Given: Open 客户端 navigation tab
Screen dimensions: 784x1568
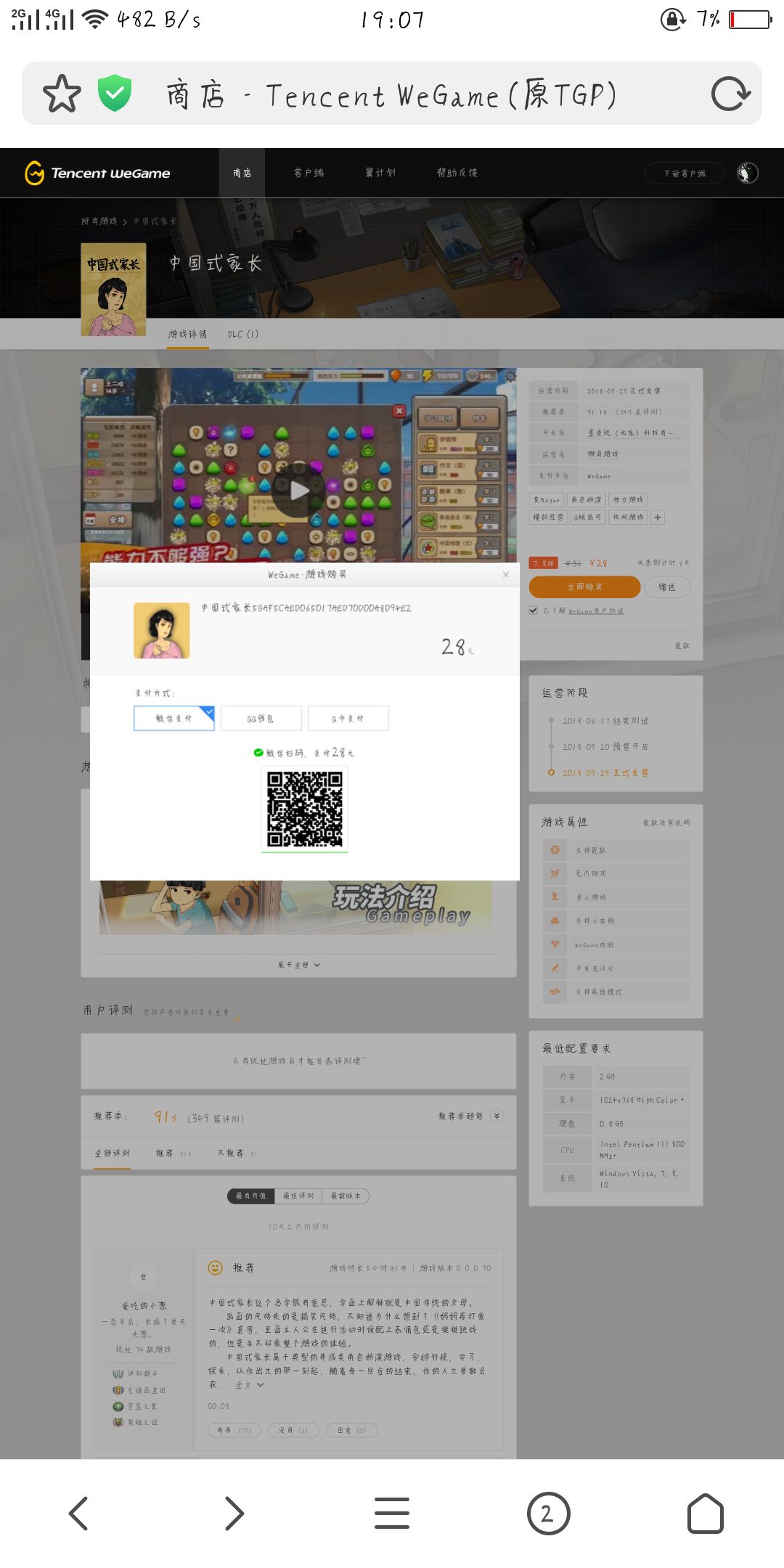Looking at the screenshot, I should [309, 173].
